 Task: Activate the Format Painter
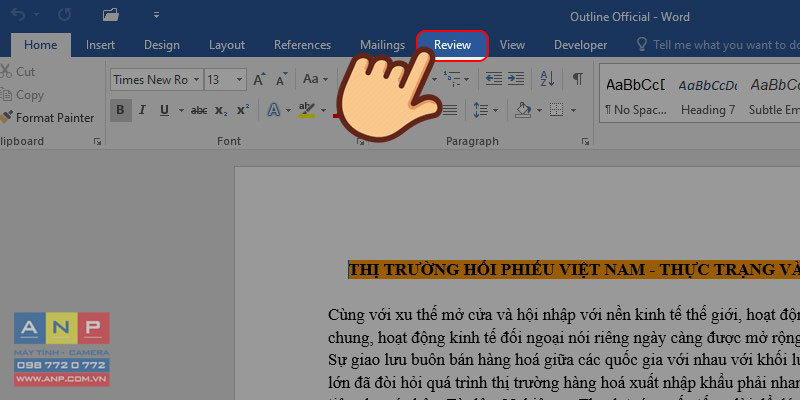[47, 118]
